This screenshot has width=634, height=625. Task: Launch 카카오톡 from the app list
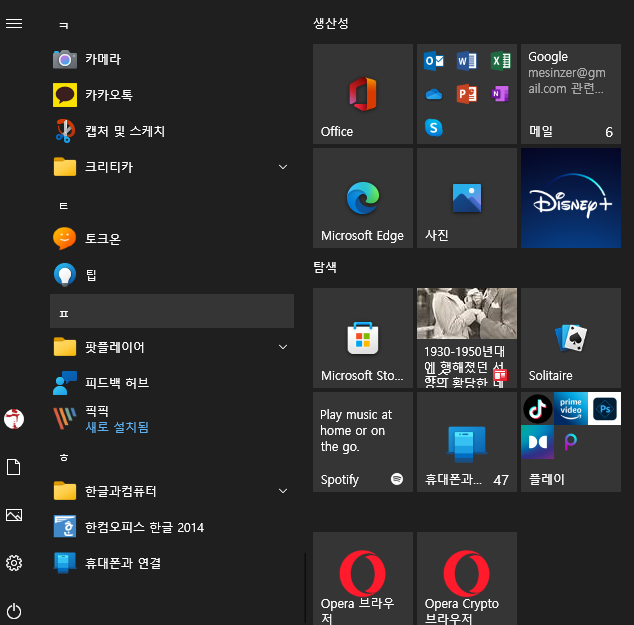[x=172, y=95]
